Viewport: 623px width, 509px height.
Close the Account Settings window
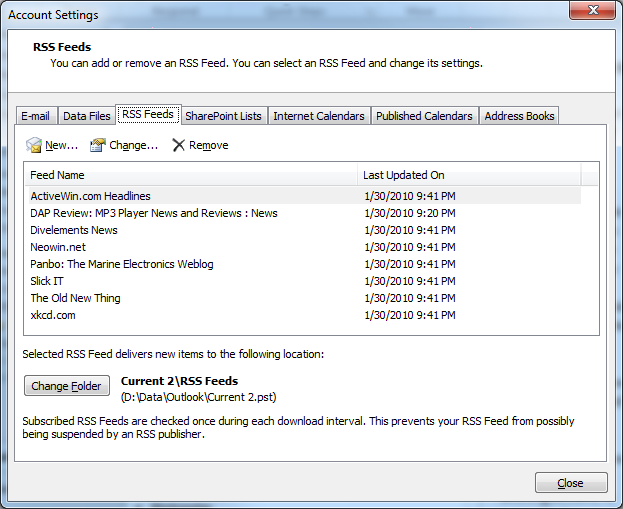tap(592, 10)
